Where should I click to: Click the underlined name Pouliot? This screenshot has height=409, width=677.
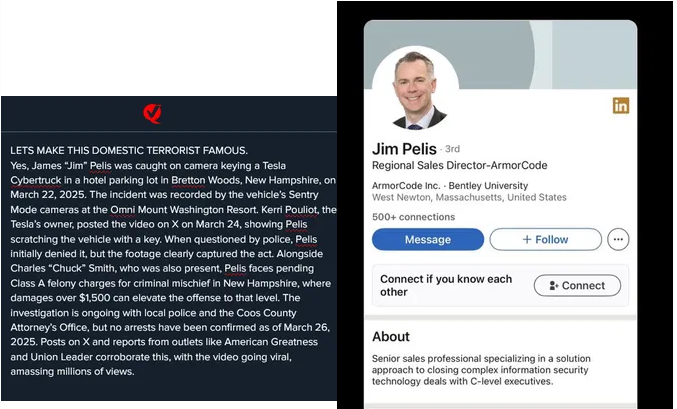(x=301, y=210)
